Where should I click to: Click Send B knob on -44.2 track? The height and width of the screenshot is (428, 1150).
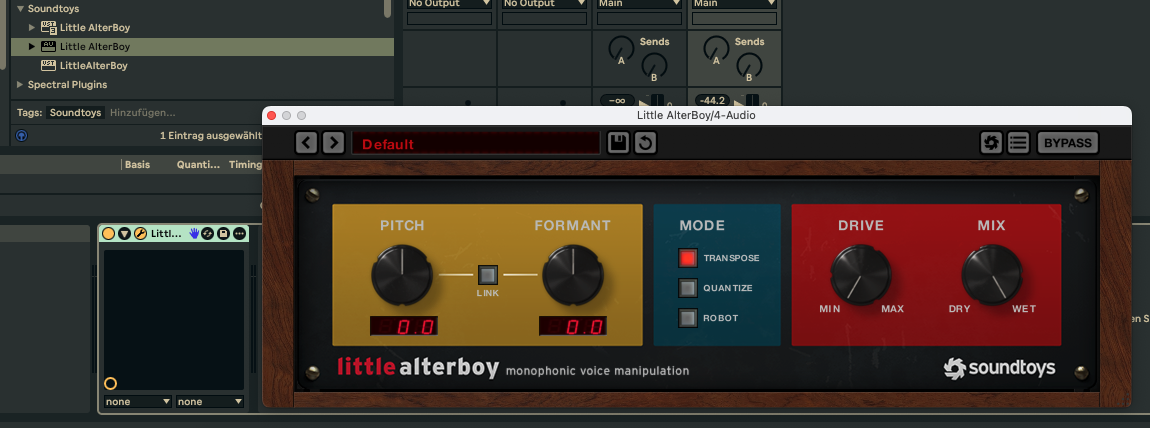(x=750, y=67)
